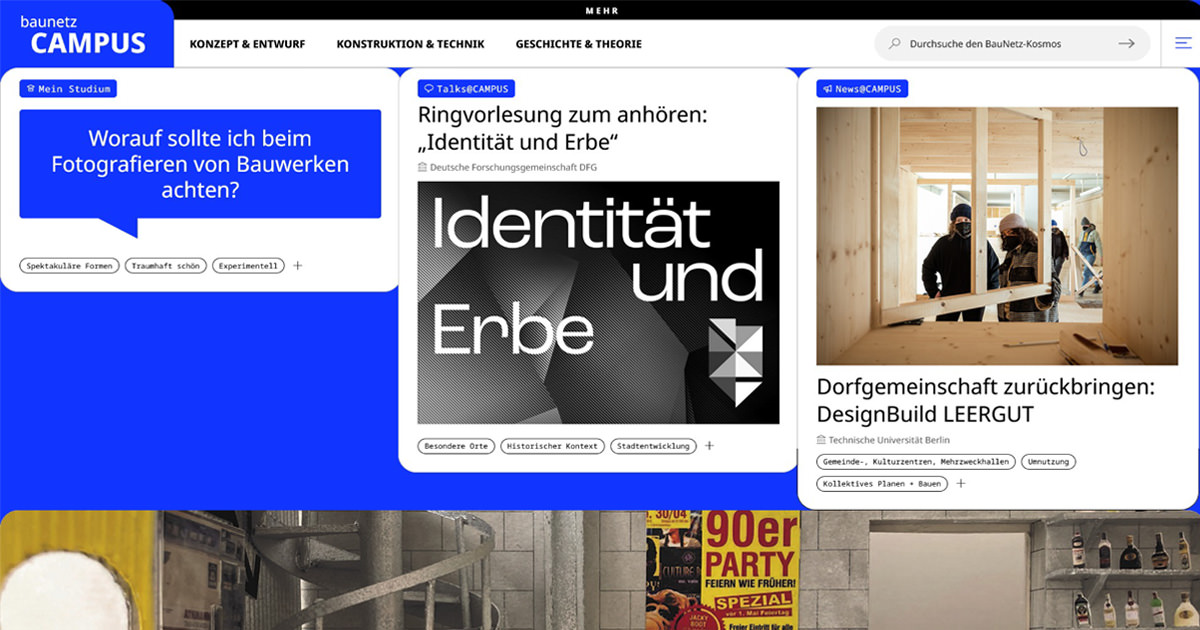Go to Geschichte & Theorie section
The height and width of the screenshot is (630, 1200).
[578, 44]
